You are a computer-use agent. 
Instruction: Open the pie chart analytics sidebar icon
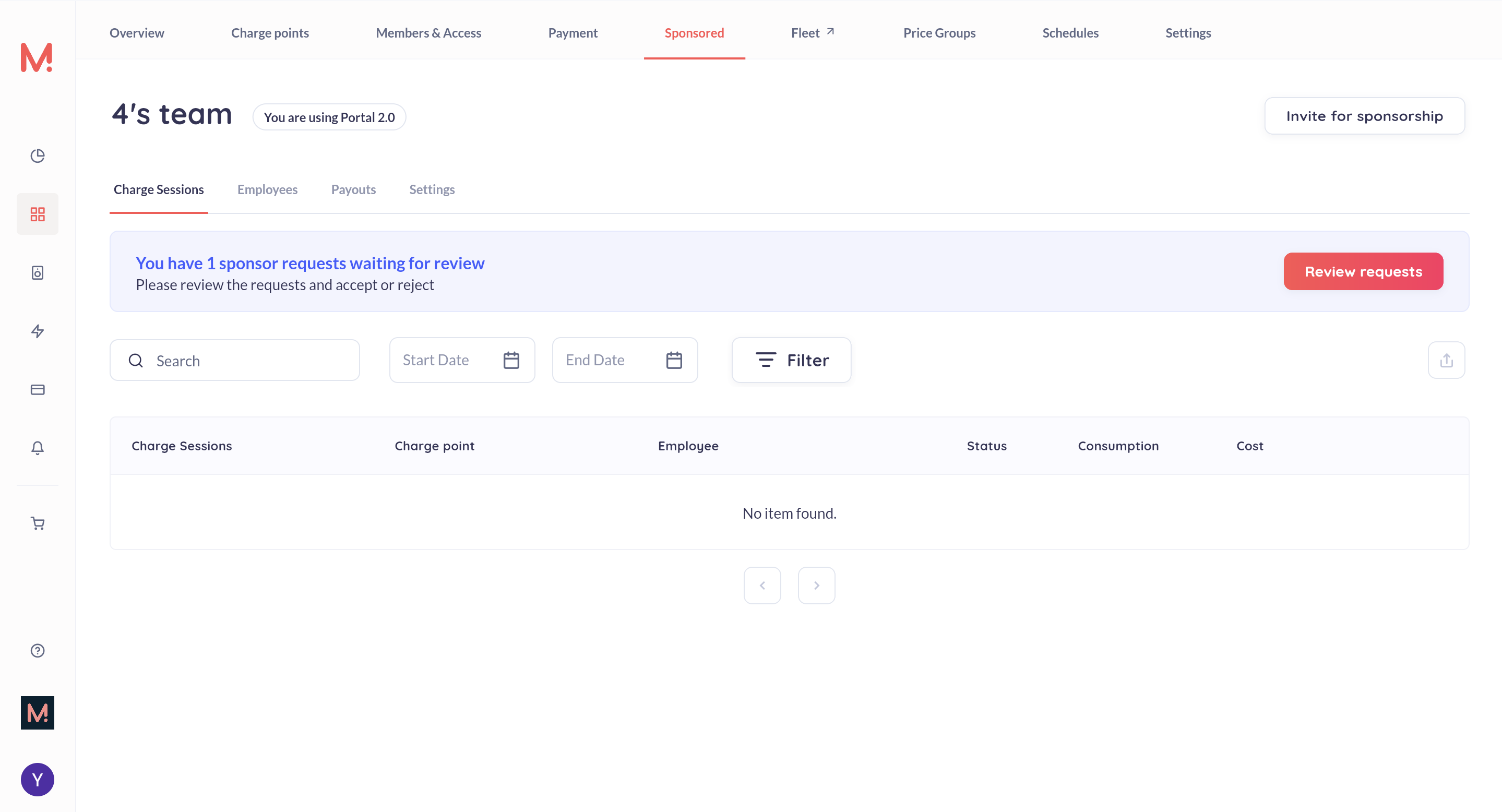[38, 156]
